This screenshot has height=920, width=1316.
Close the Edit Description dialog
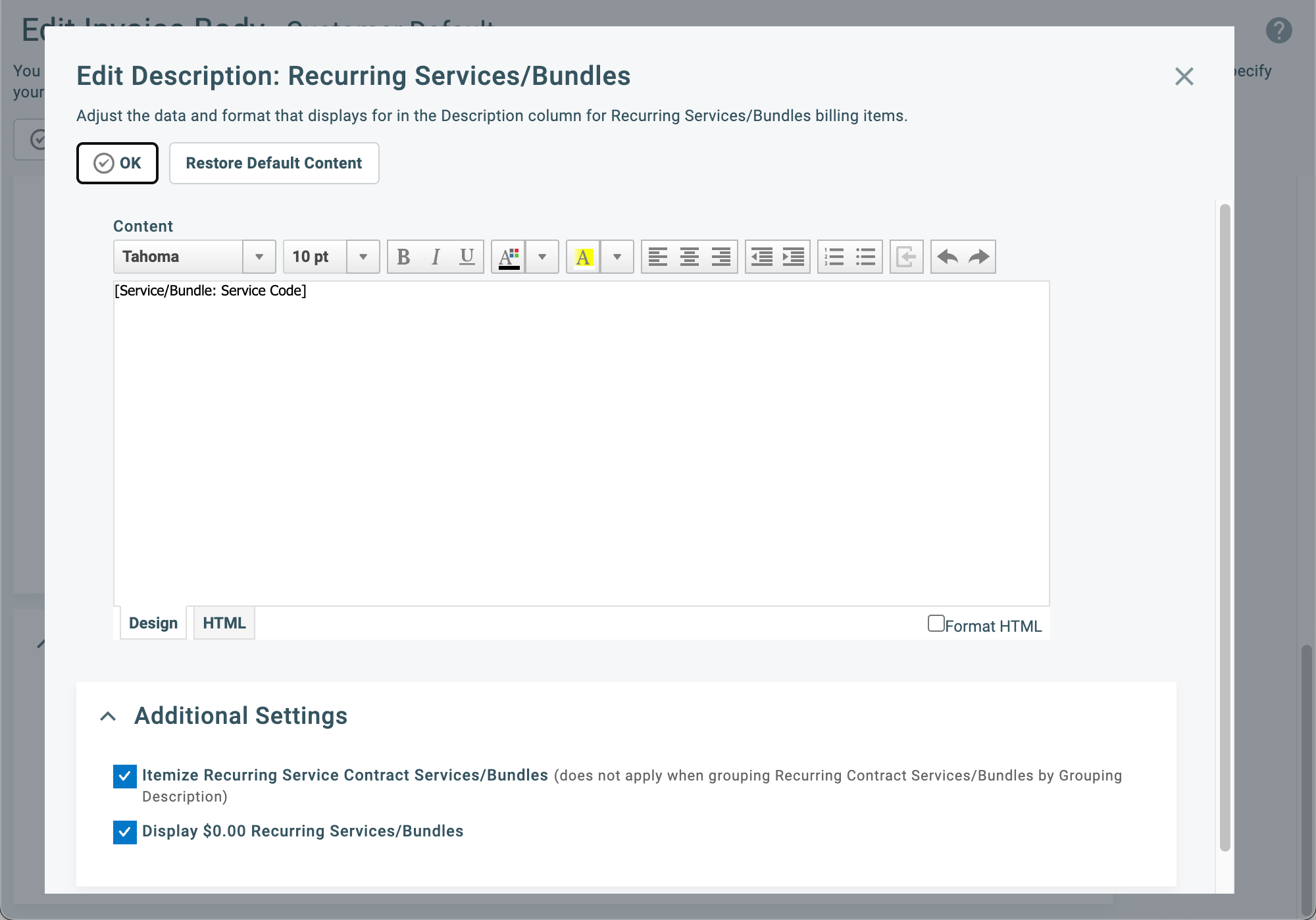(1184, 76)
